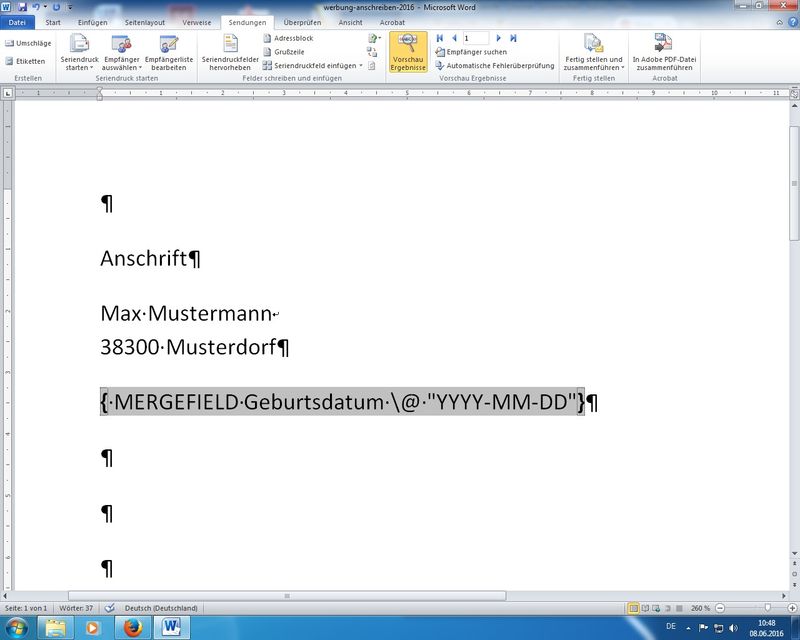Click the MERGEFIELD Geburtsdatum field

[x=342, y=402]
